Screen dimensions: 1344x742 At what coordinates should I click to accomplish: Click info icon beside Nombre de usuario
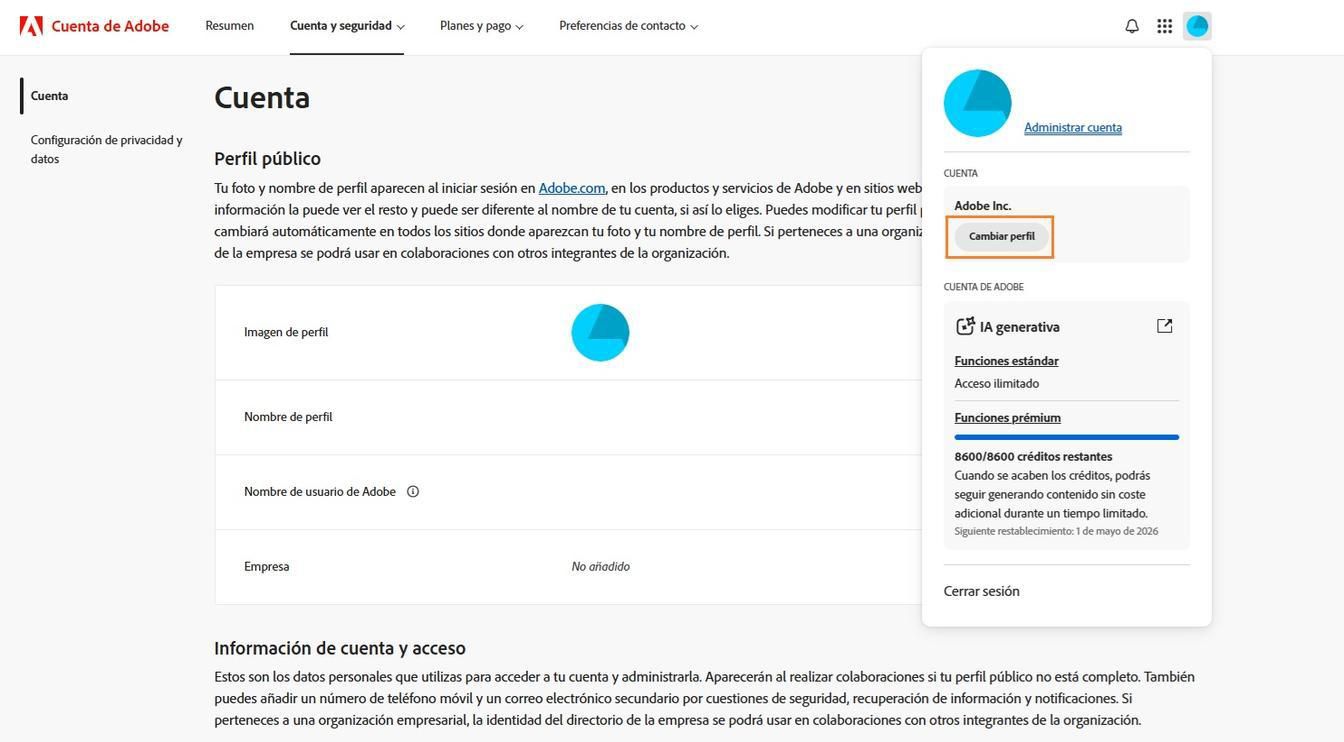(413, 492)
